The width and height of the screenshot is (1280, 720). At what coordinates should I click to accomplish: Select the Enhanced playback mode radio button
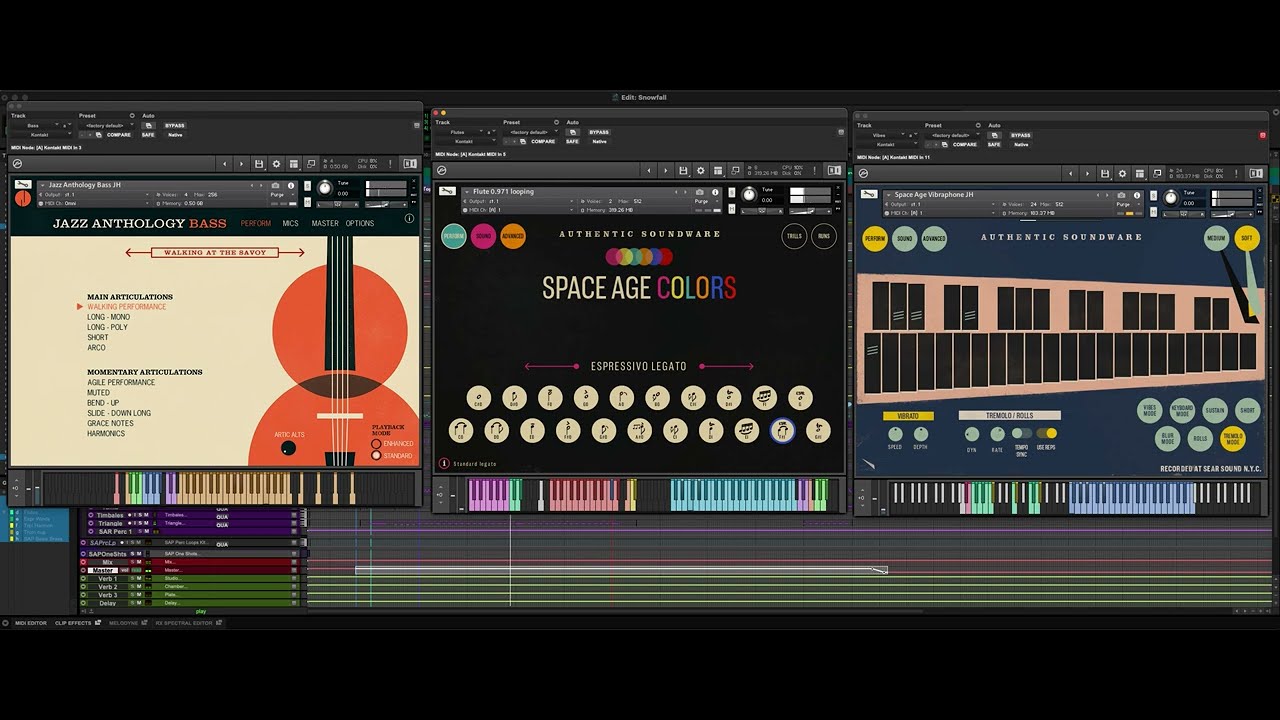tap(376, 444)
